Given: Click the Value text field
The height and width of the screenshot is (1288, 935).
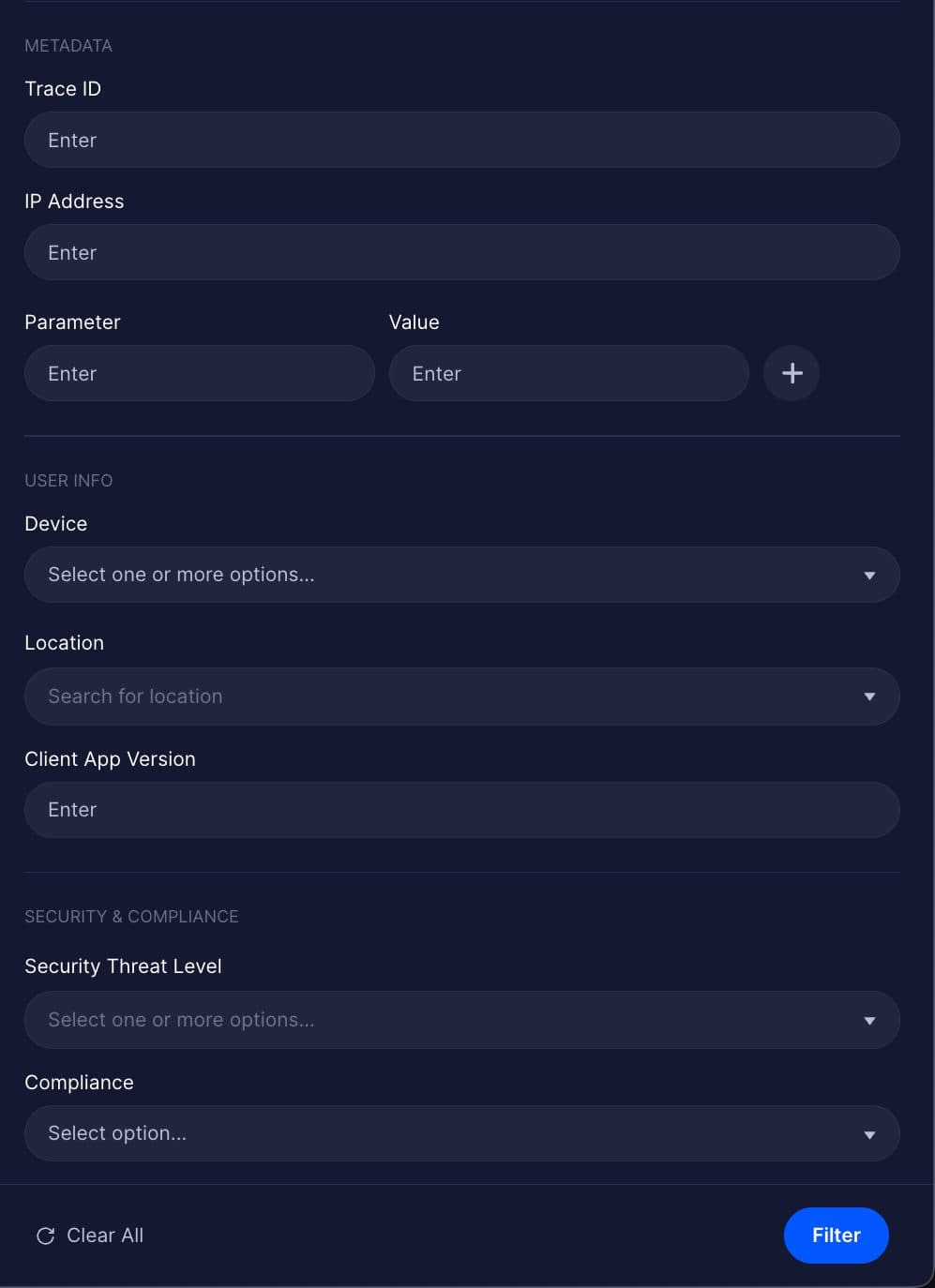Looking at the screenshot, I should pyautogui.click(x=568, y=373).
